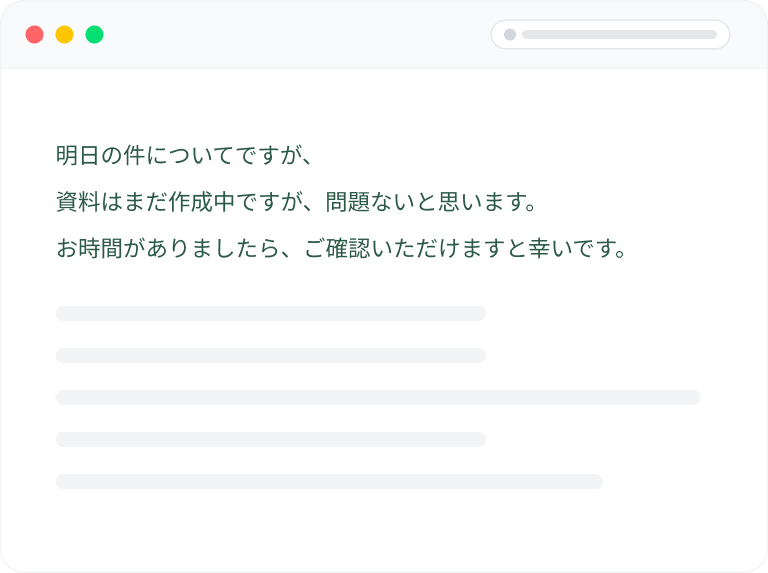Click the word 明日 in first line
The image size is (768, 573).
[79, 156]
